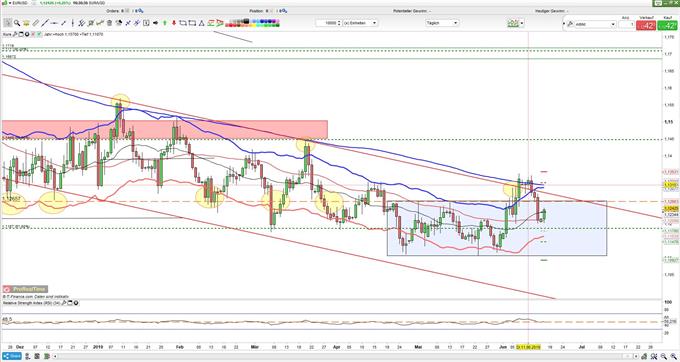680x362 pixels.
Task: Click the price panel window icon
Action: (21, 34)
